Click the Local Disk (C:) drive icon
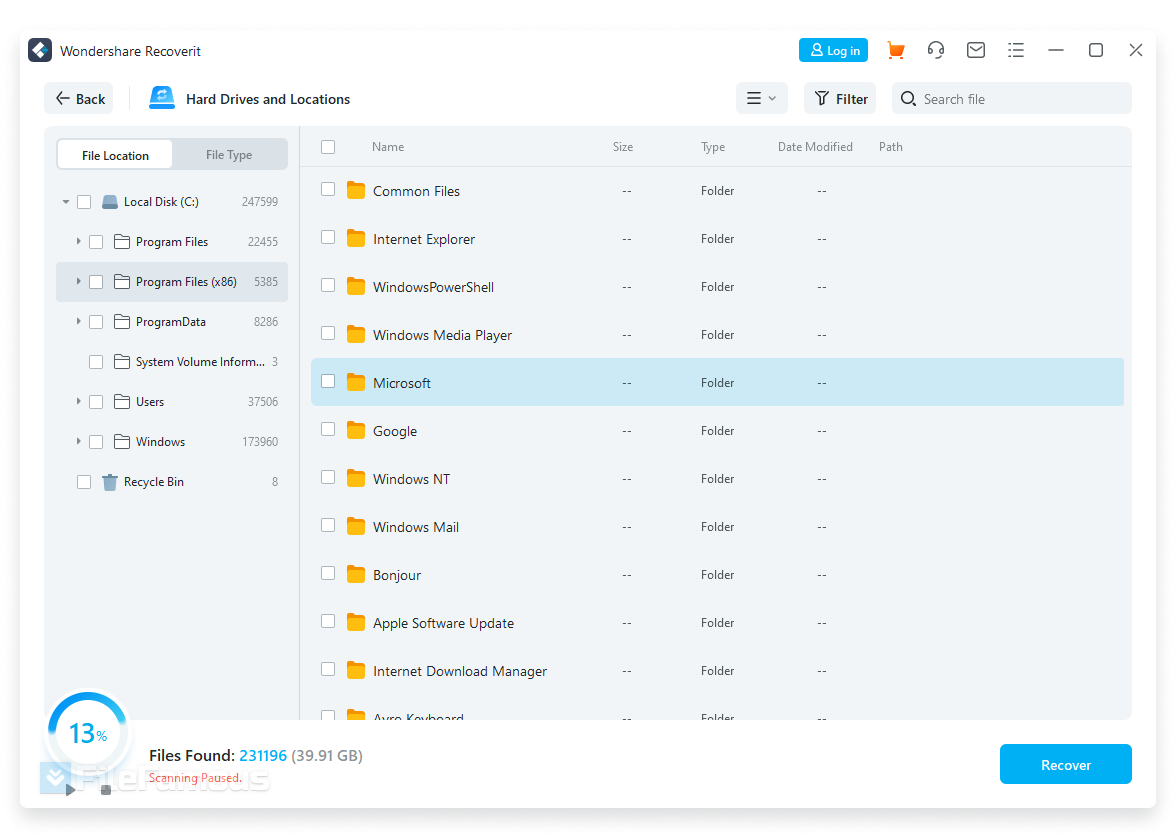Screen dimensions: 1176x838 tap(110, 202)
